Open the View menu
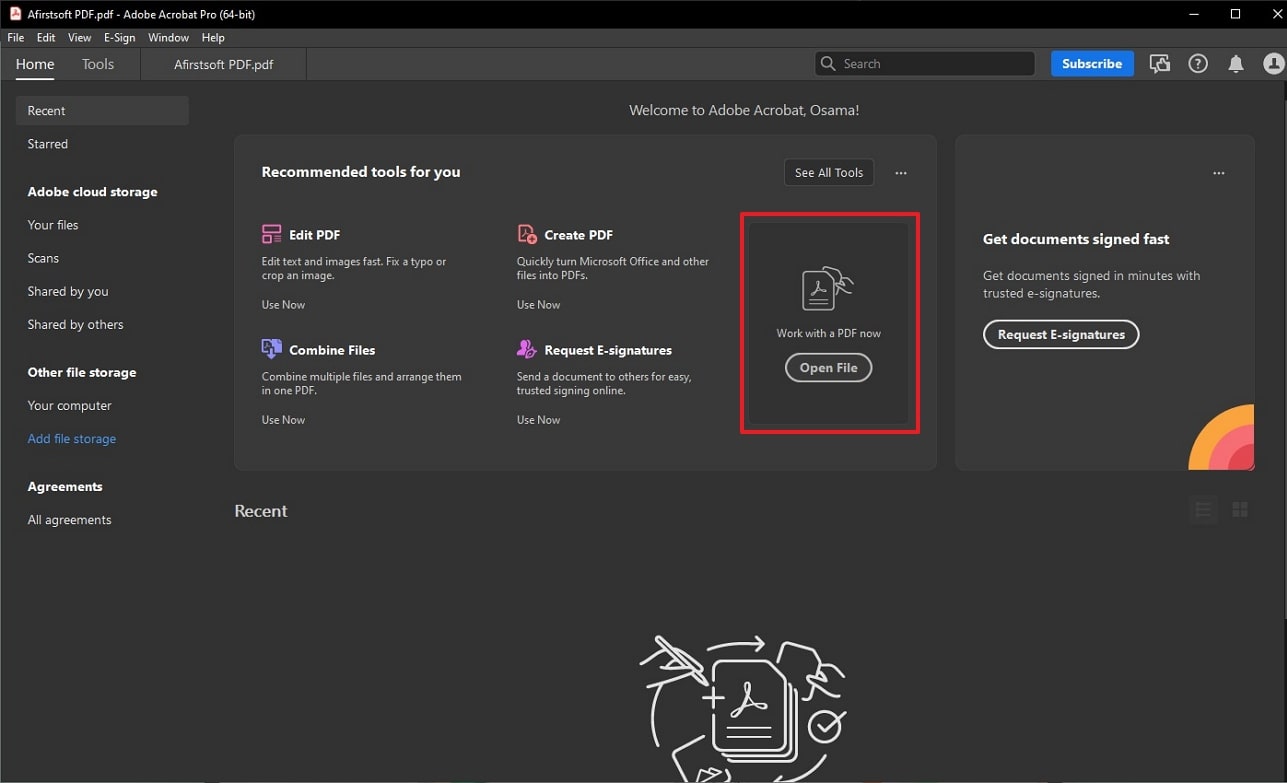 80,37
